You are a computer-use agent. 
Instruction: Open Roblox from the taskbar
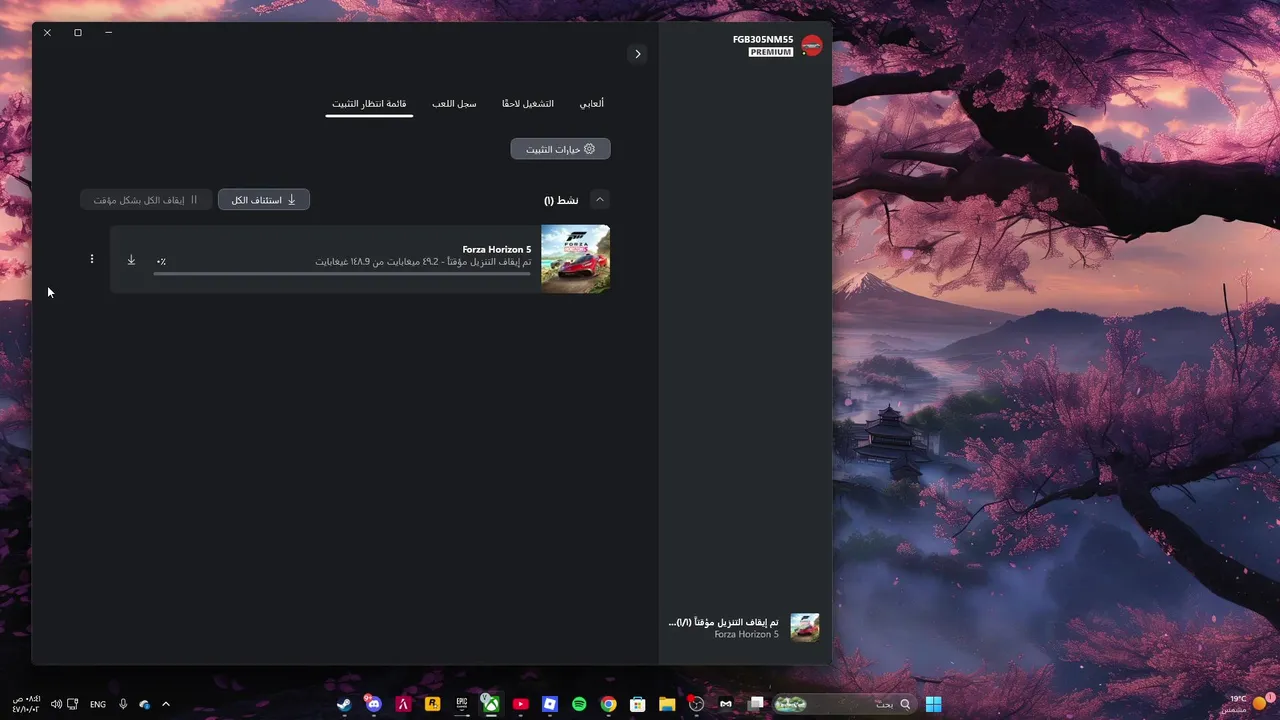550,704
